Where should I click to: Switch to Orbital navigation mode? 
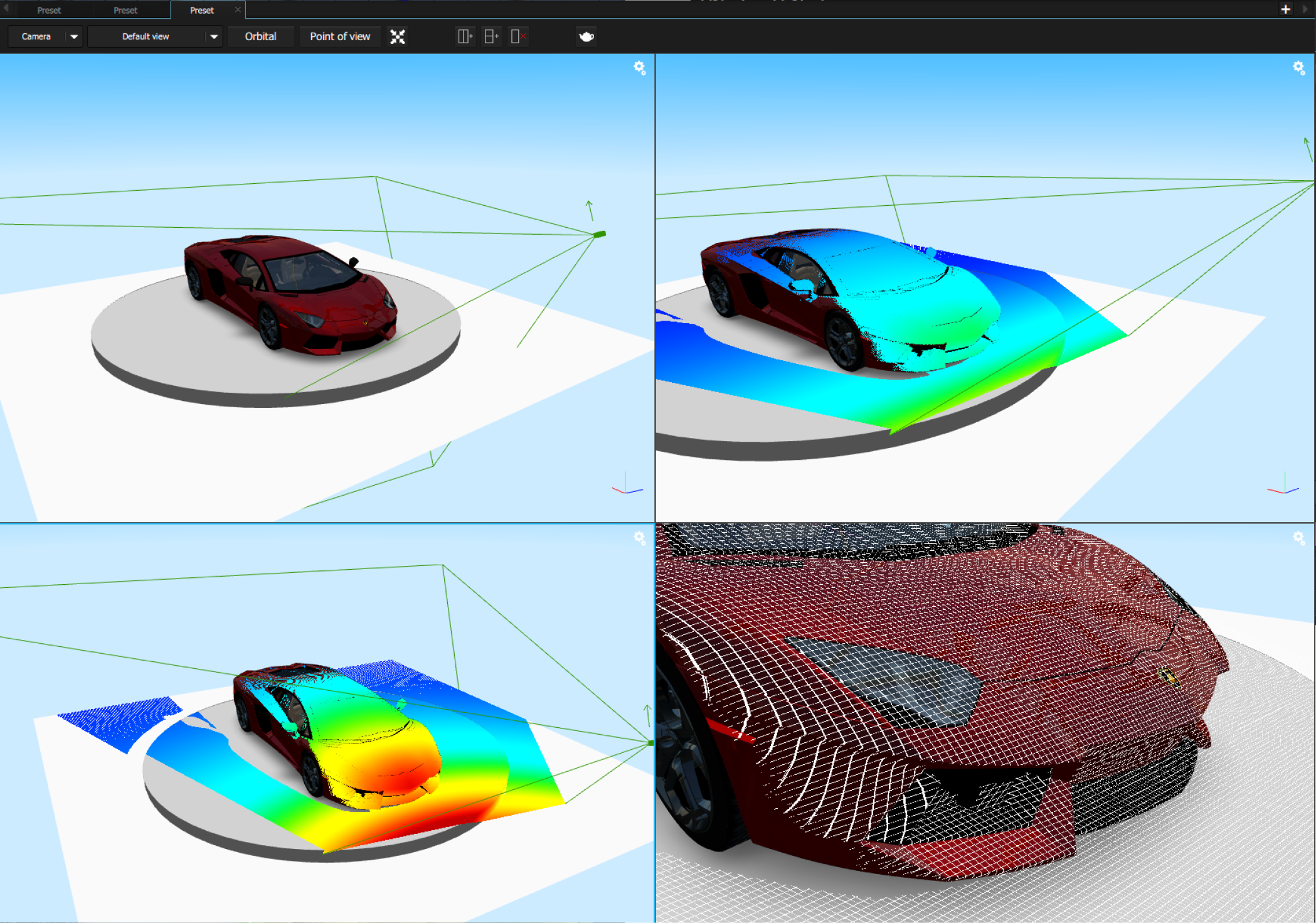tap(260, 37)
